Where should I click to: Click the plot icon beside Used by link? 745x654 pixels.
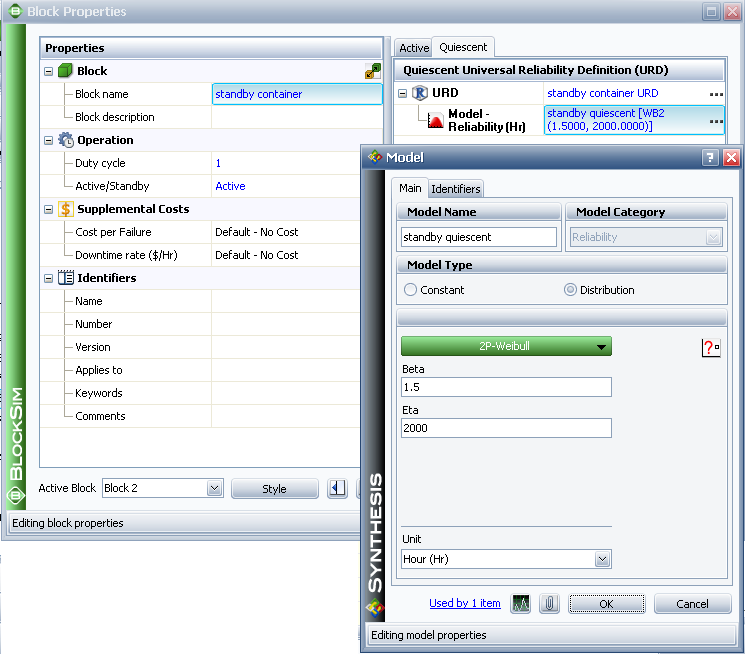click(520, 604)
